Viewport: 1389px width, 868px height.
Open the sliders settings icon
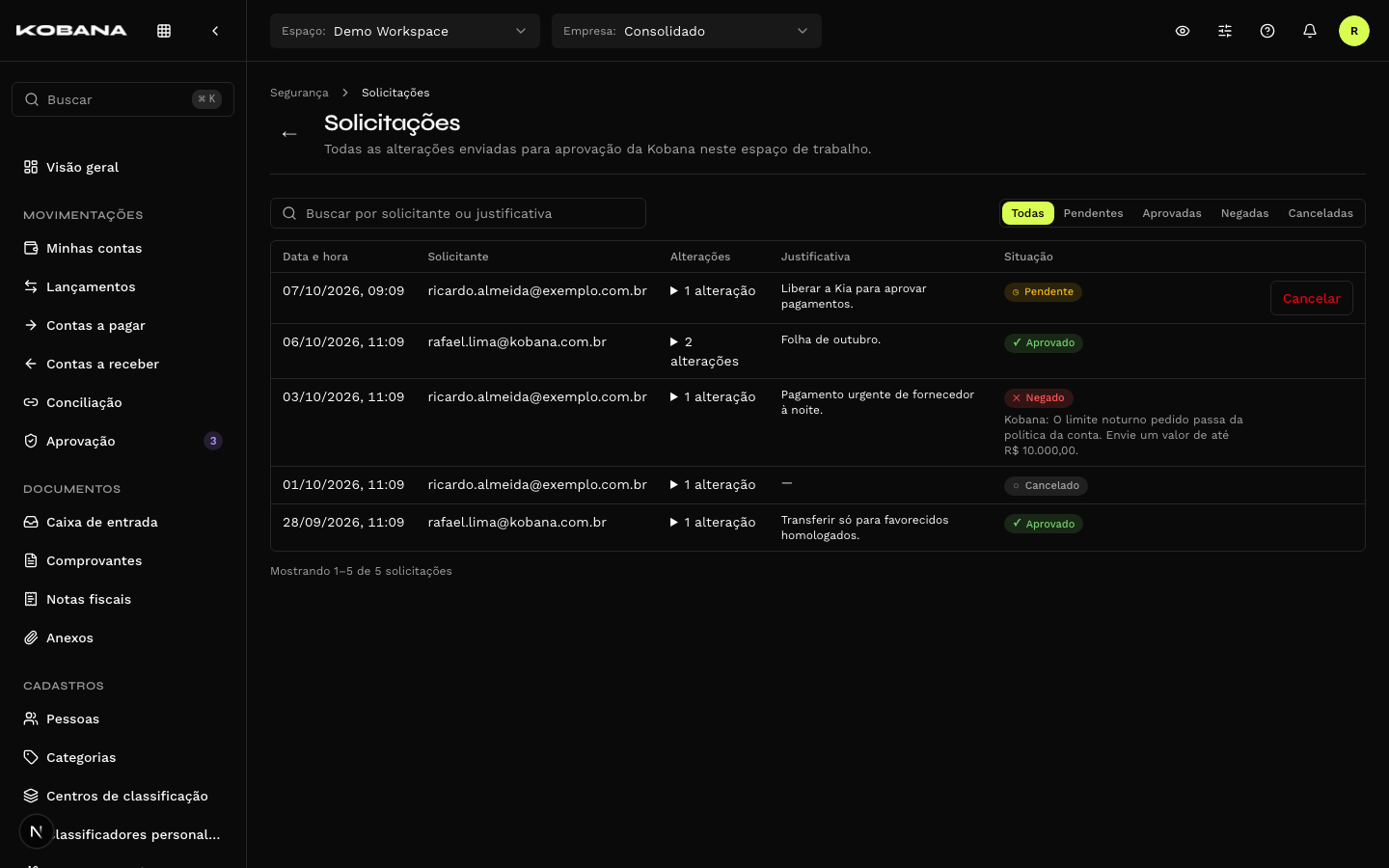click(x=1225, y=31)
